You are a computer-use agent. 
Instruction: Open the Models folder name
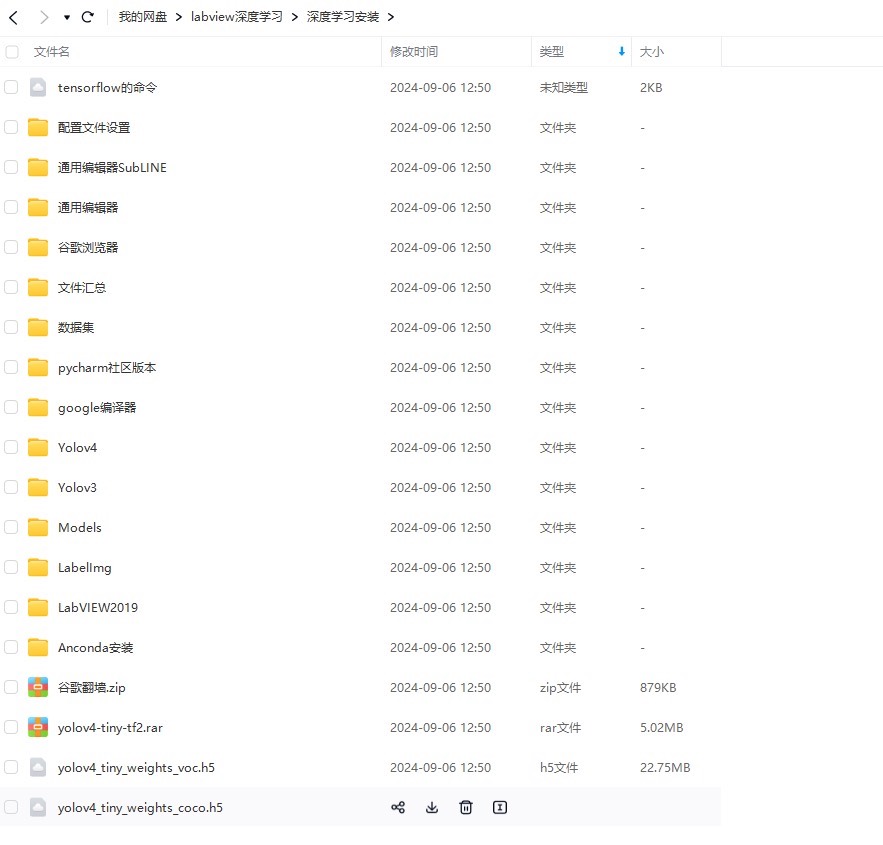pyautogui.click(x=80, y=527)
